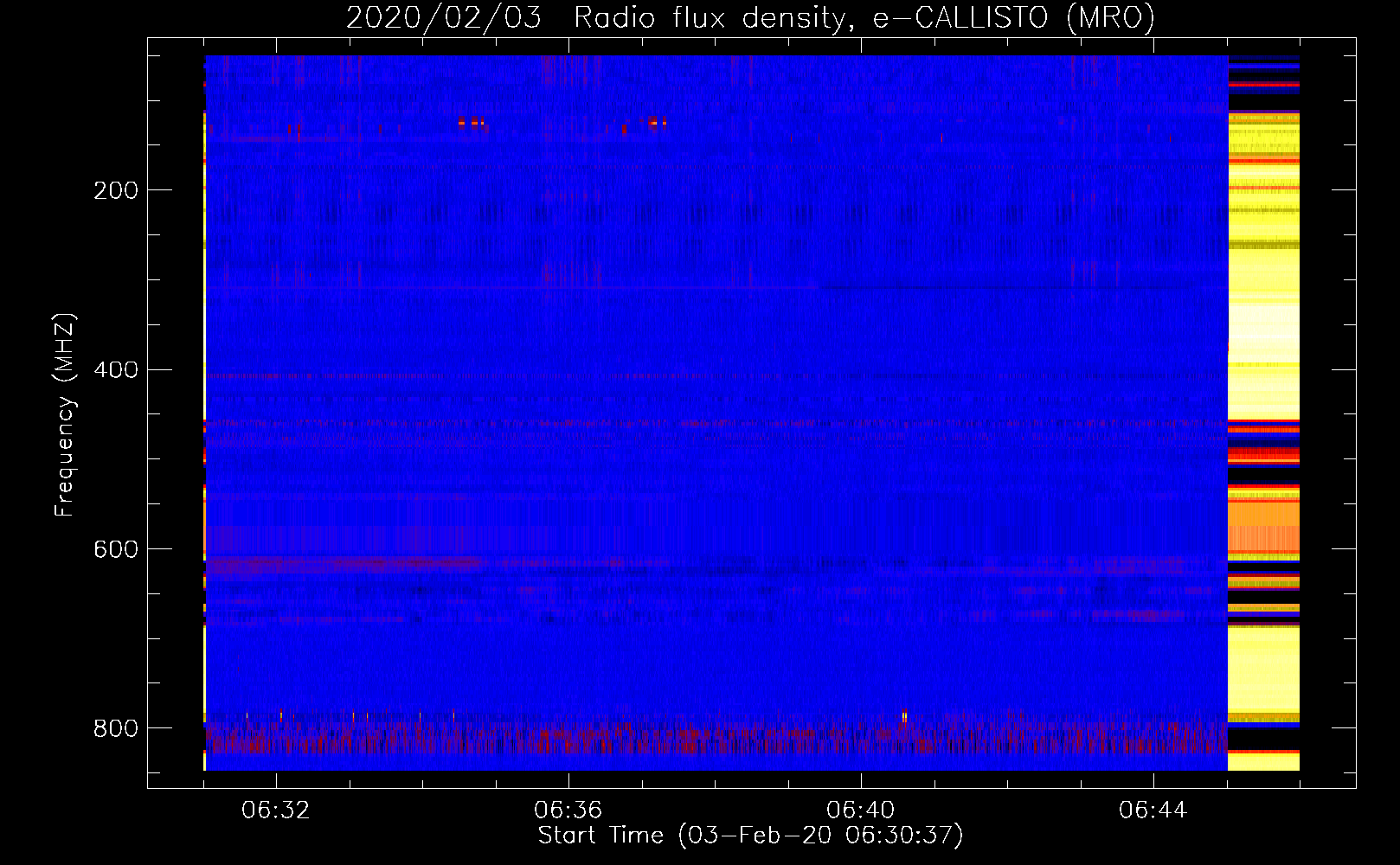Viewport: 1400px width, 865px height.
Task: Select the 400 frequency tick label
Action: coord(116,370)
